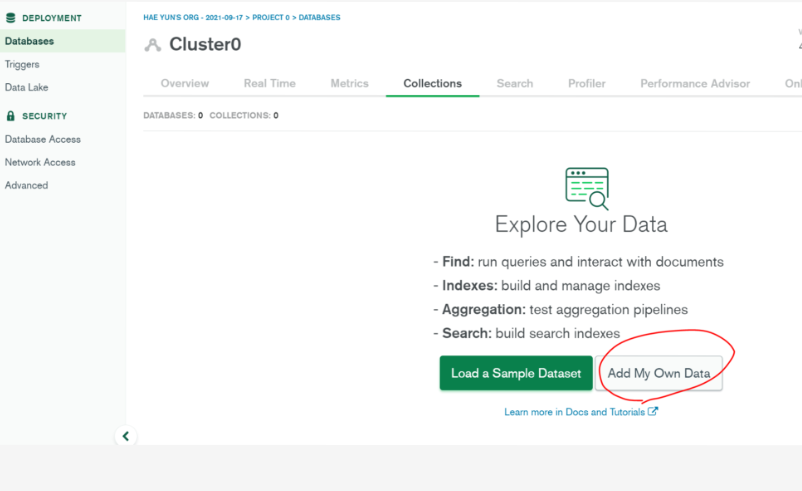This screenshot has height=491, width=802.
Task: Click the Cluster0 heading
Action: click(205, 44)
